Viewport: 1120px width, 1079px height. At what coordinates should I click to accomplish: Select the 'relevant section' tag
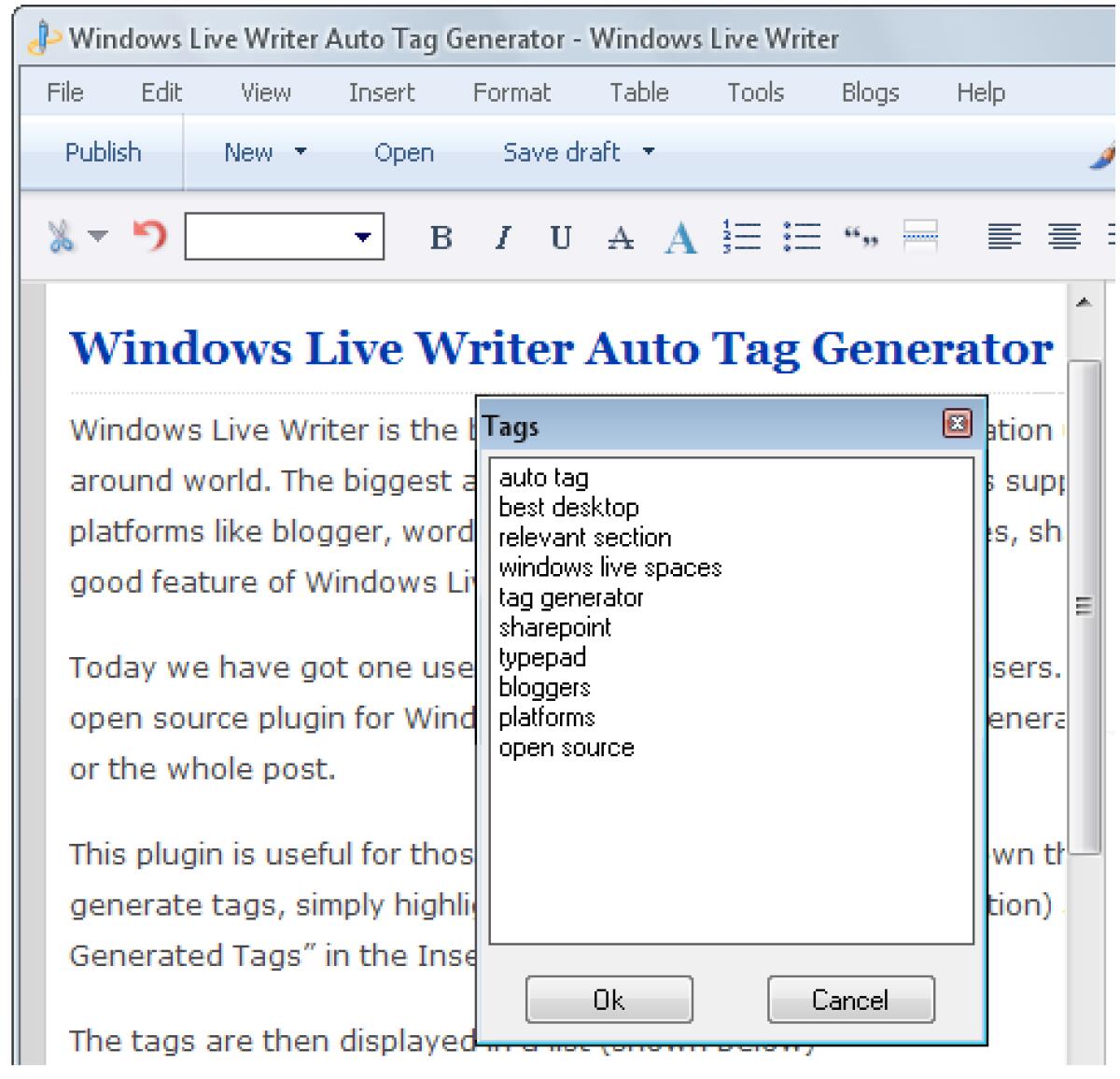point(585,538)
